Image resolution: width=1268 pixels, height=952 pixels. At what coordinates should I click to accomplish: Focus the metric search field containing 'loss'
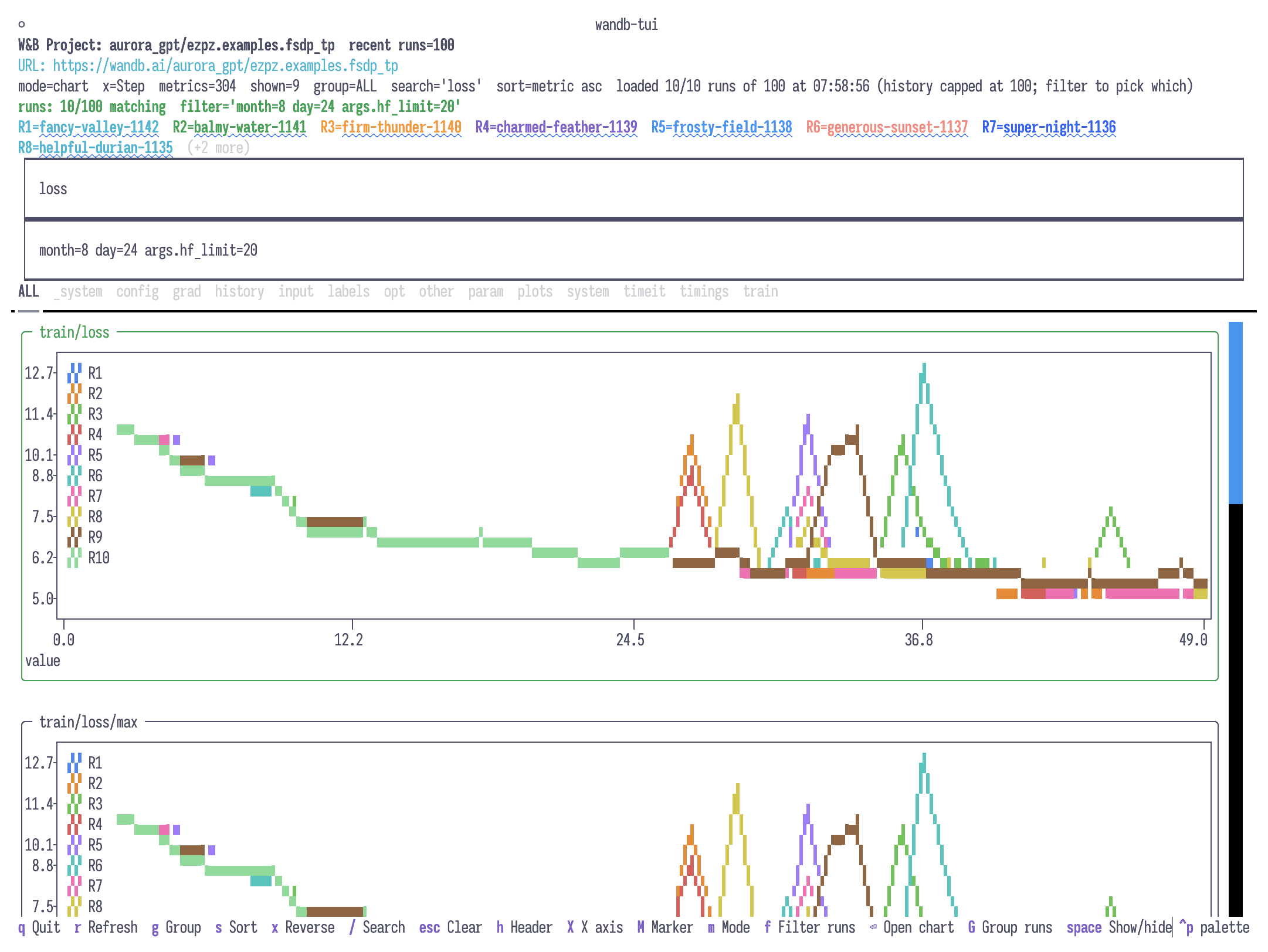633,189
